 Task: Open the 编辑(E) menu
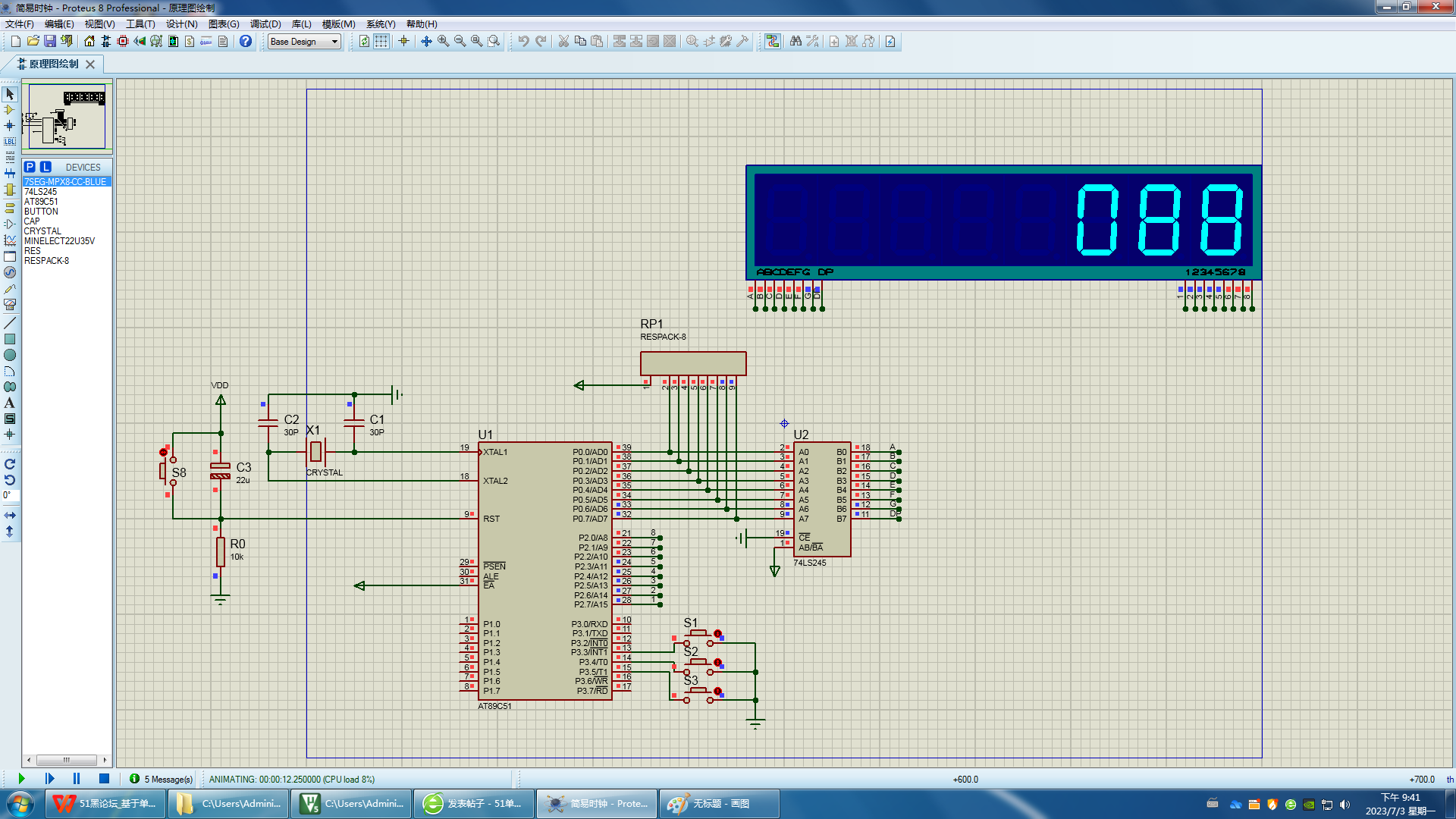59,24
